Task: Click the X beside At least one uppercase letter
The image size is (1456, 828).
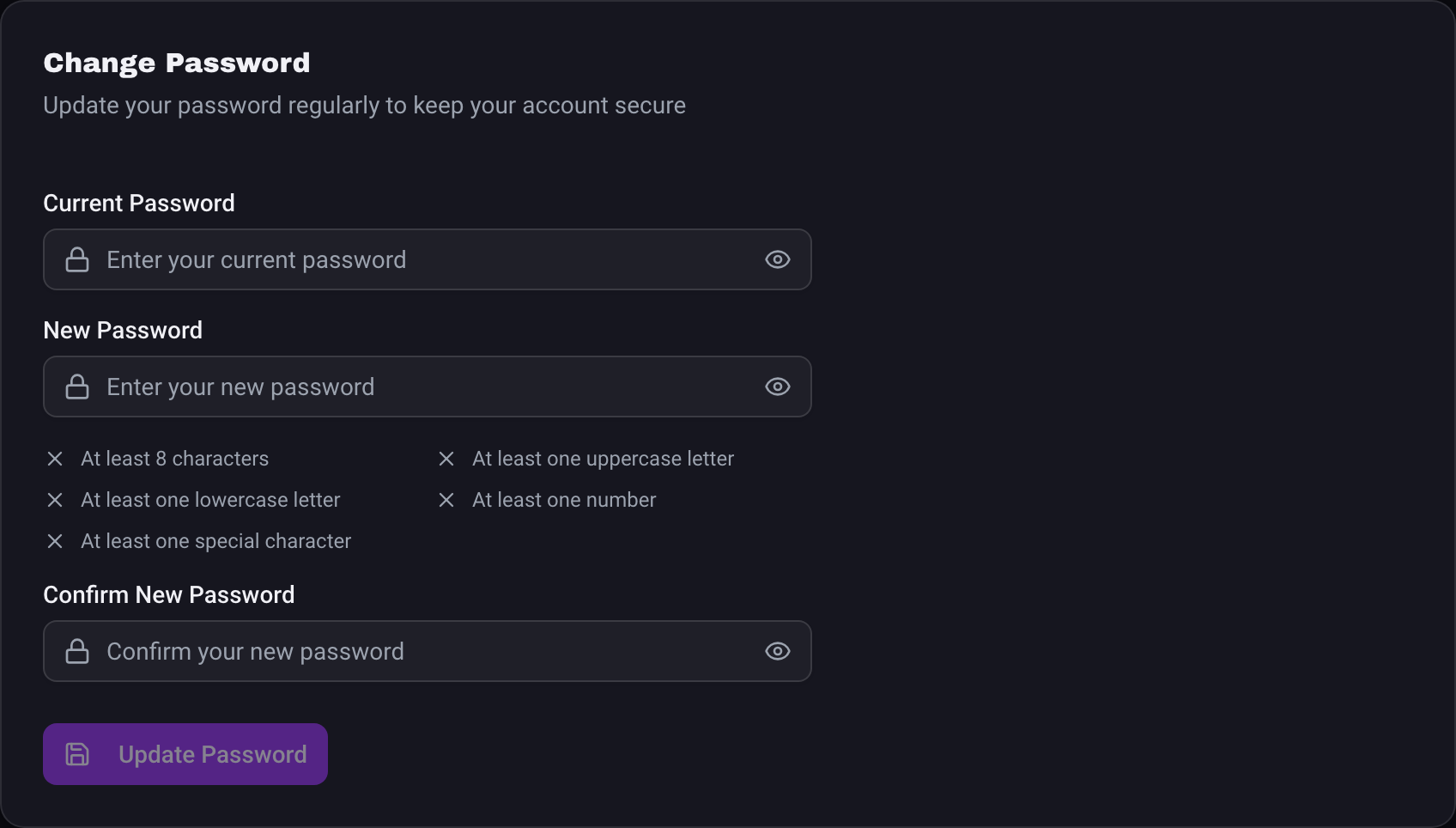Action: (x=446, y=459)
